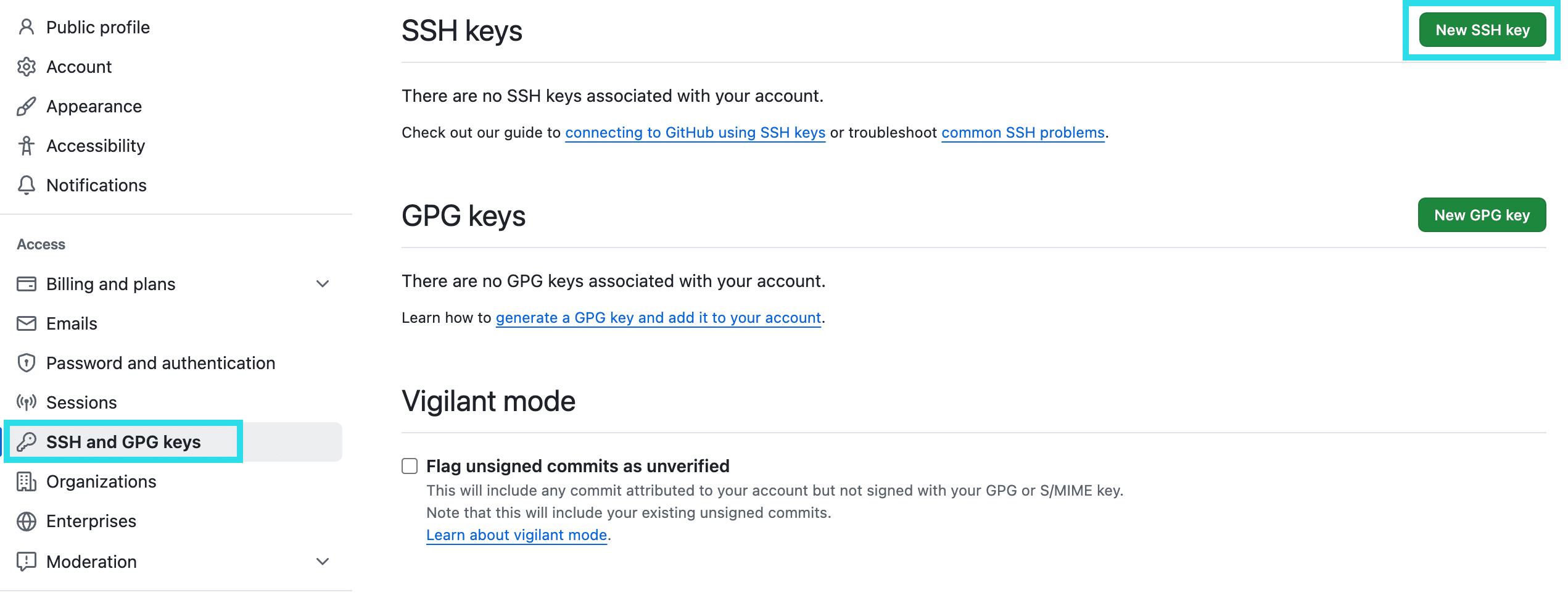Open the SSH and GPG keys settings page
Viewport: 1568px width, 595px height.
(x=123, y=441)
